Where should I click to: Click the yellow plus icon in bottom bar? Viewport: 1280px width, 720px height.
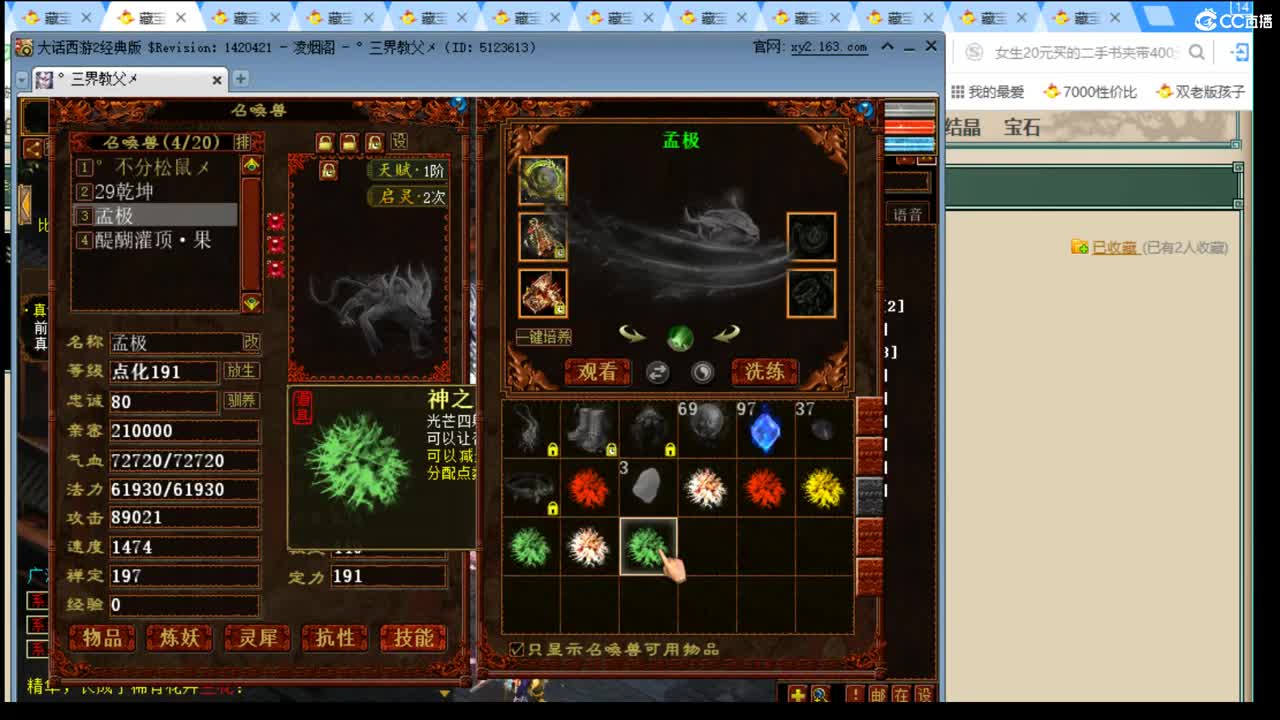pos(797,694)
